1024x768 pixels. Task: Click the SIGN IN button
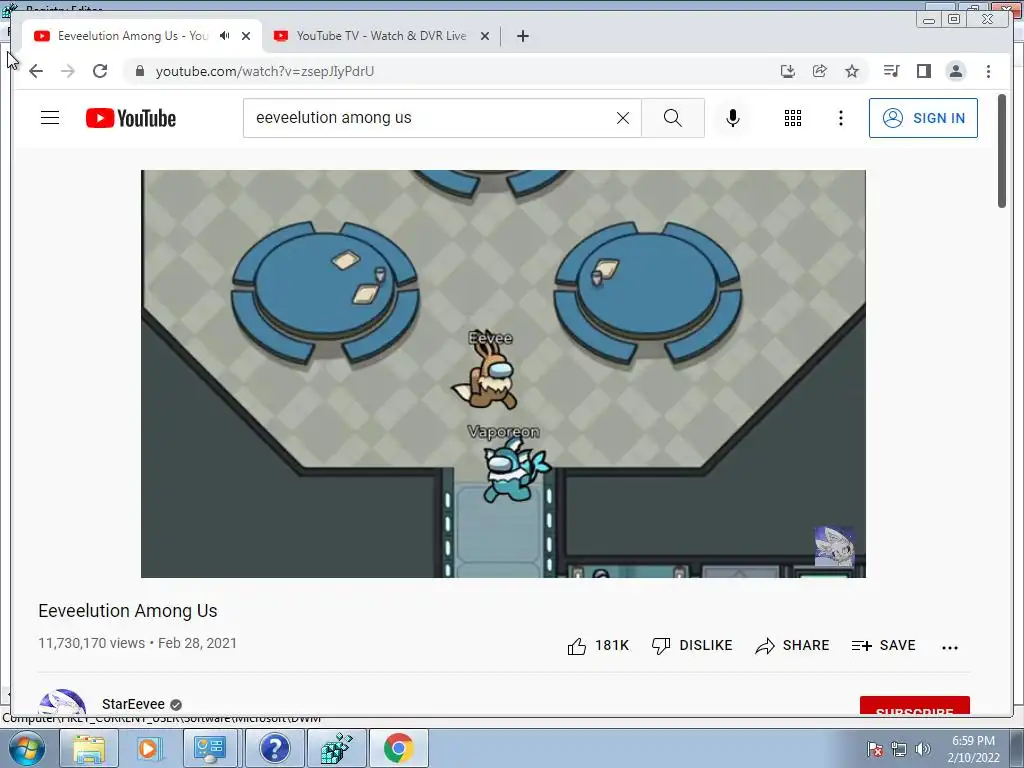pyautogui.click(x=923, y=118)
